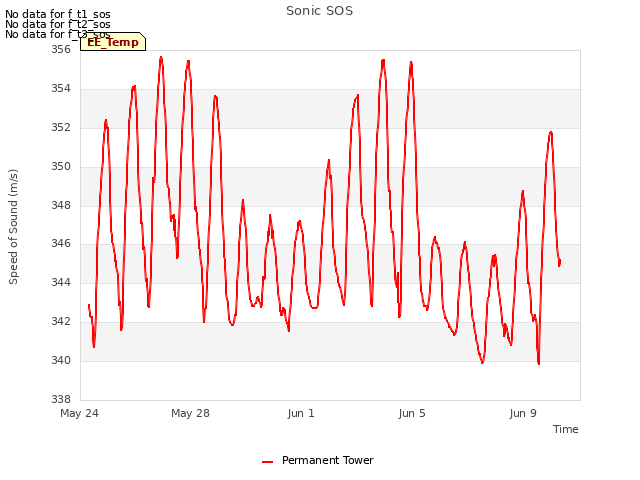Click the '356' y-axis tick label

tap(61, 49)
